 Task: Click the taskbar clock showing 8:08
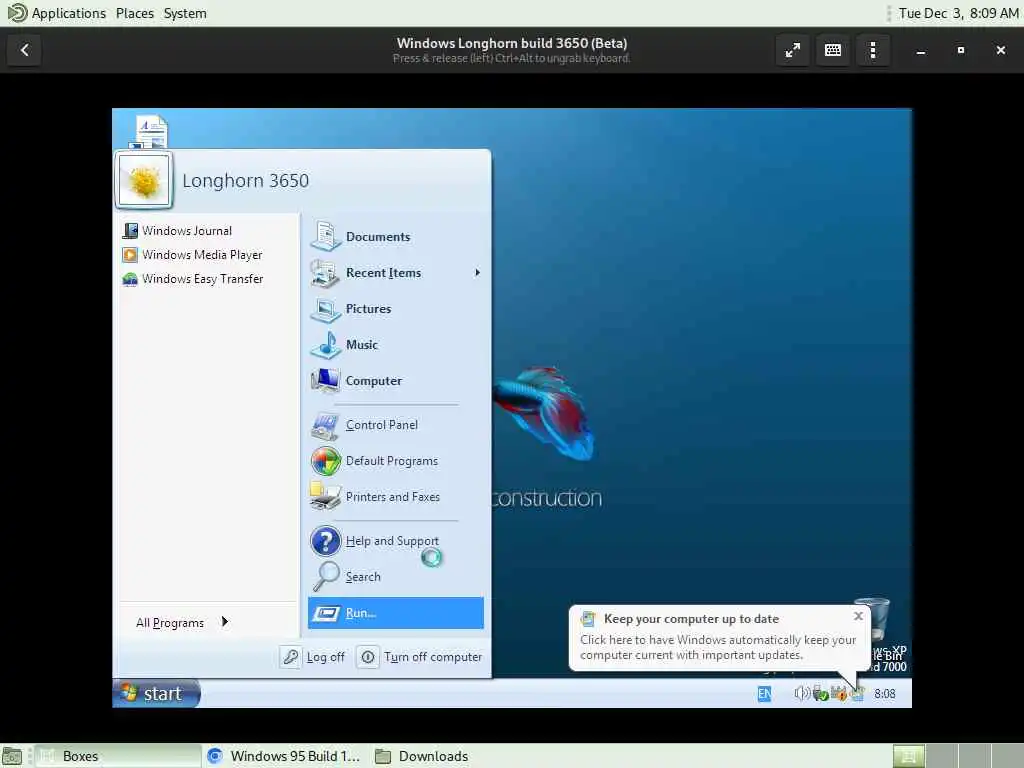point(885,694)
